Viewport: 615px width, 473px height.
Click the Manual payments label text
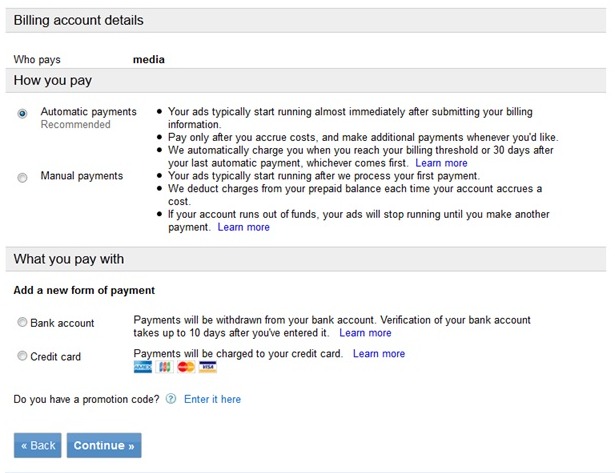coord(82,176)
